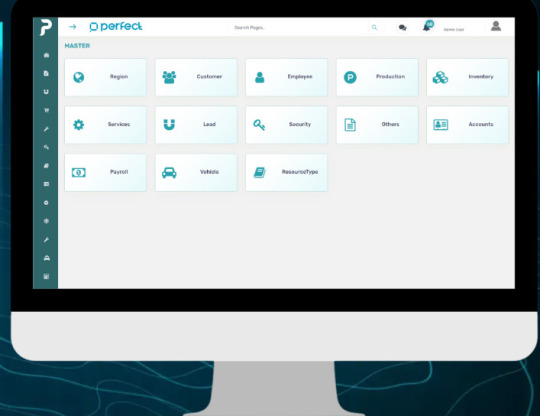Open the chat messages icon in header
The width and height of the screenshot is (540, 416).
coord(402,28)
